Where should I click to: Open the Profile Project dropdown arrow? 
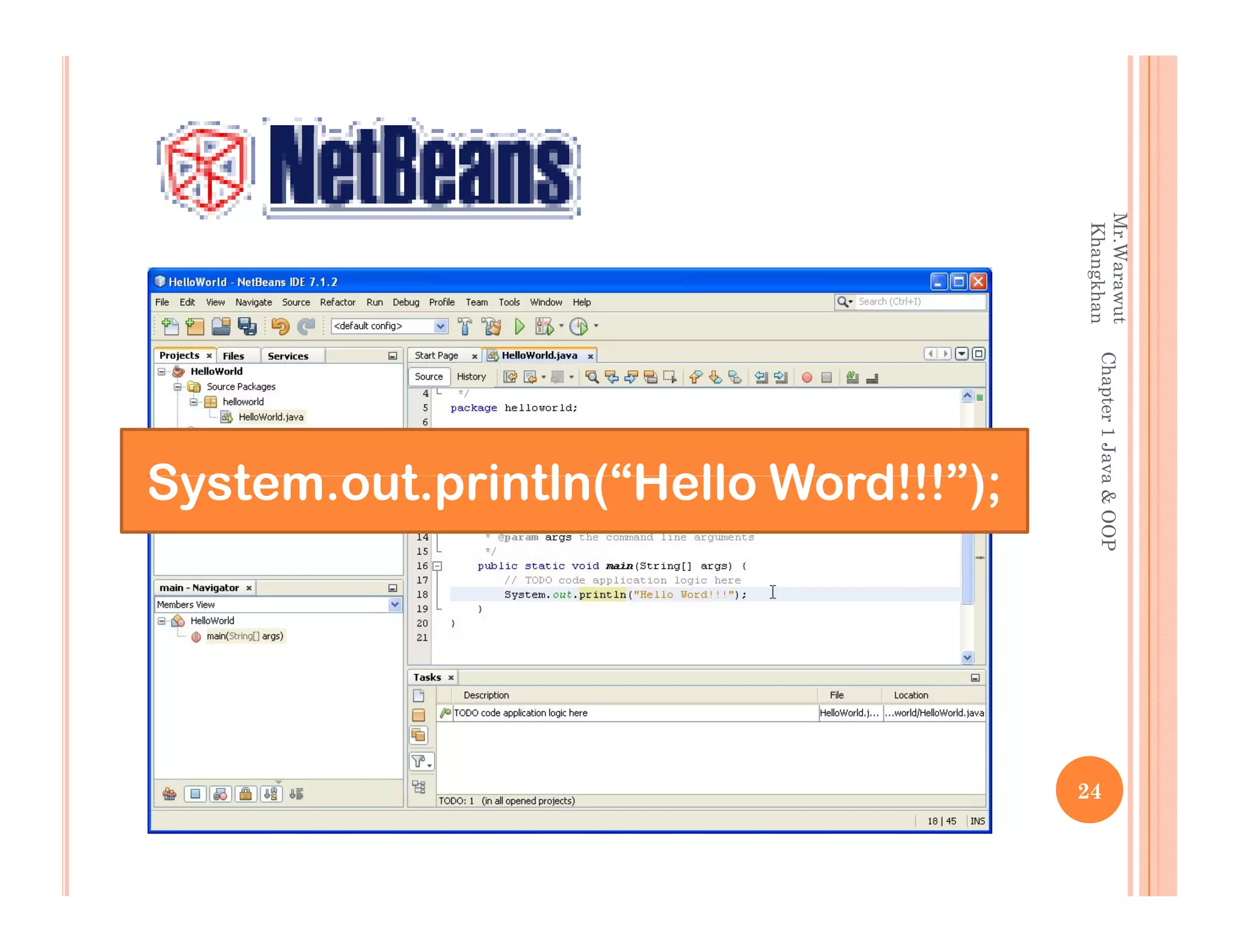click(596, 326)
